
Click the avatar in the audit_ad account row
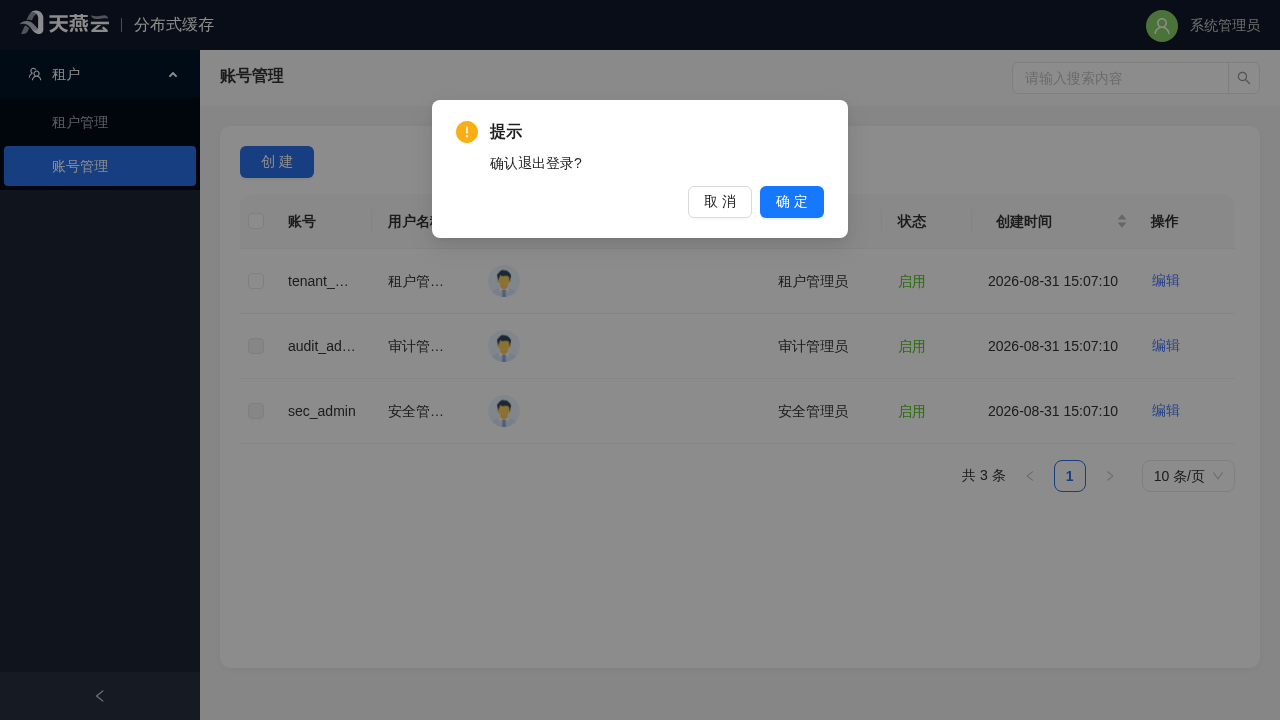click(504, 346)
